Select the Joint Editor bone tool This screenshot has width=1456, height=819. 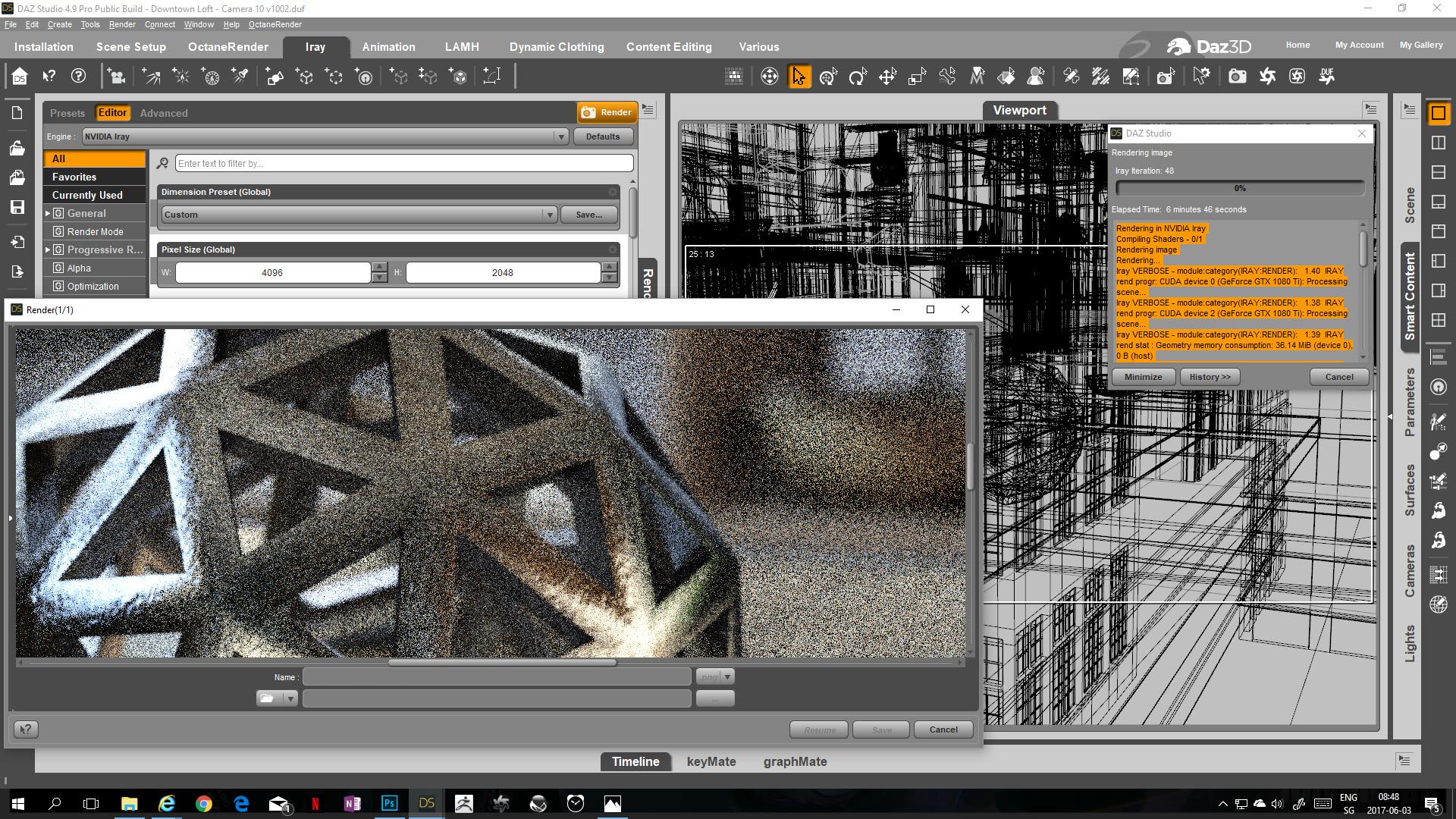(947, 77)
